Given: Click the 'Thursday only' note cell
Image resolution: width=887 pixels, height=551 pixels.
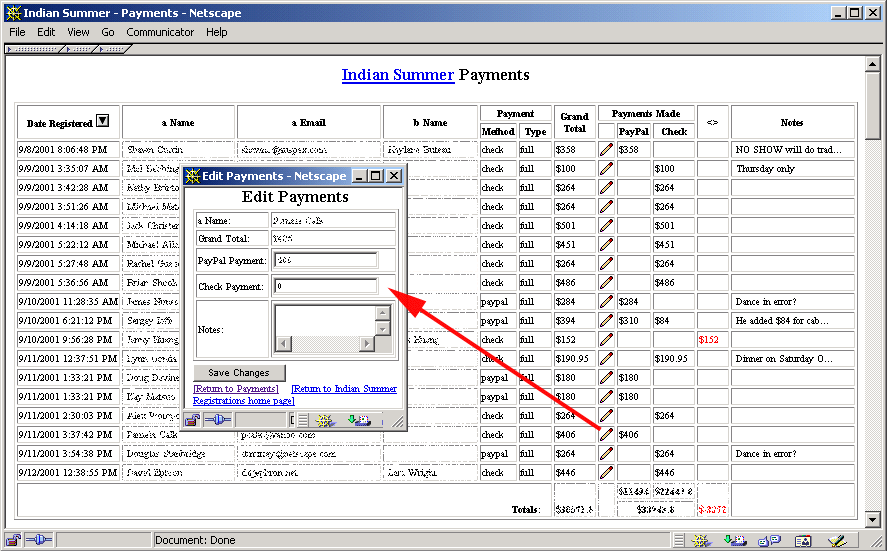Looking at the screenshot, I should pos(793,169).
